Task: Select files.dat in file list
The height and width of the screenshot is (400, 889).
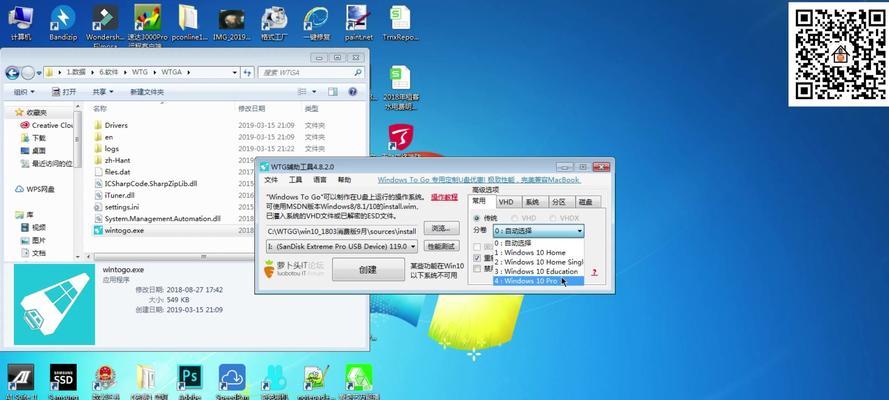Action: (x=117, y=172)
